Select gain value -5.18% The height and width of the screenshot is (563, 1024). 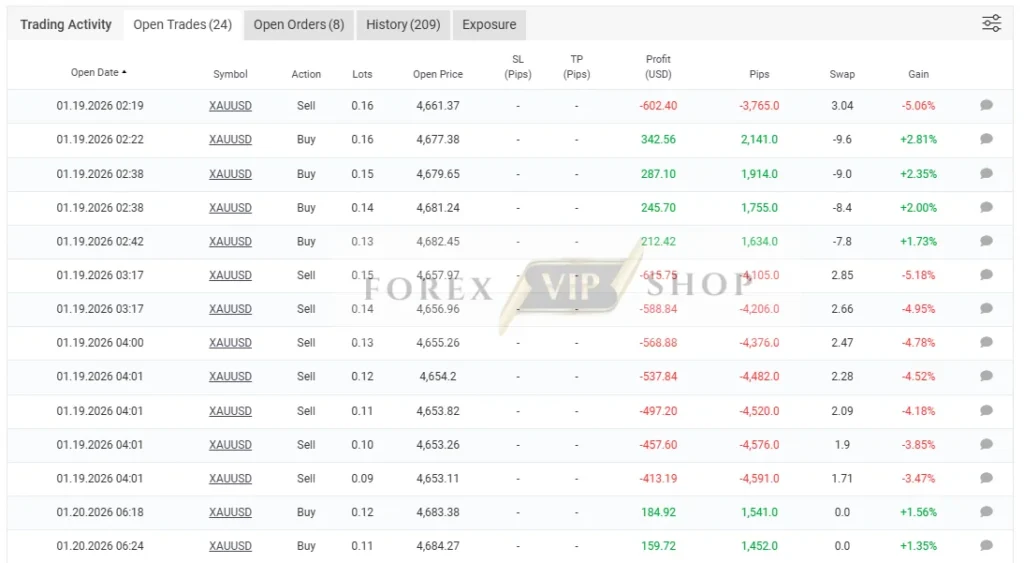coord(918,276)
